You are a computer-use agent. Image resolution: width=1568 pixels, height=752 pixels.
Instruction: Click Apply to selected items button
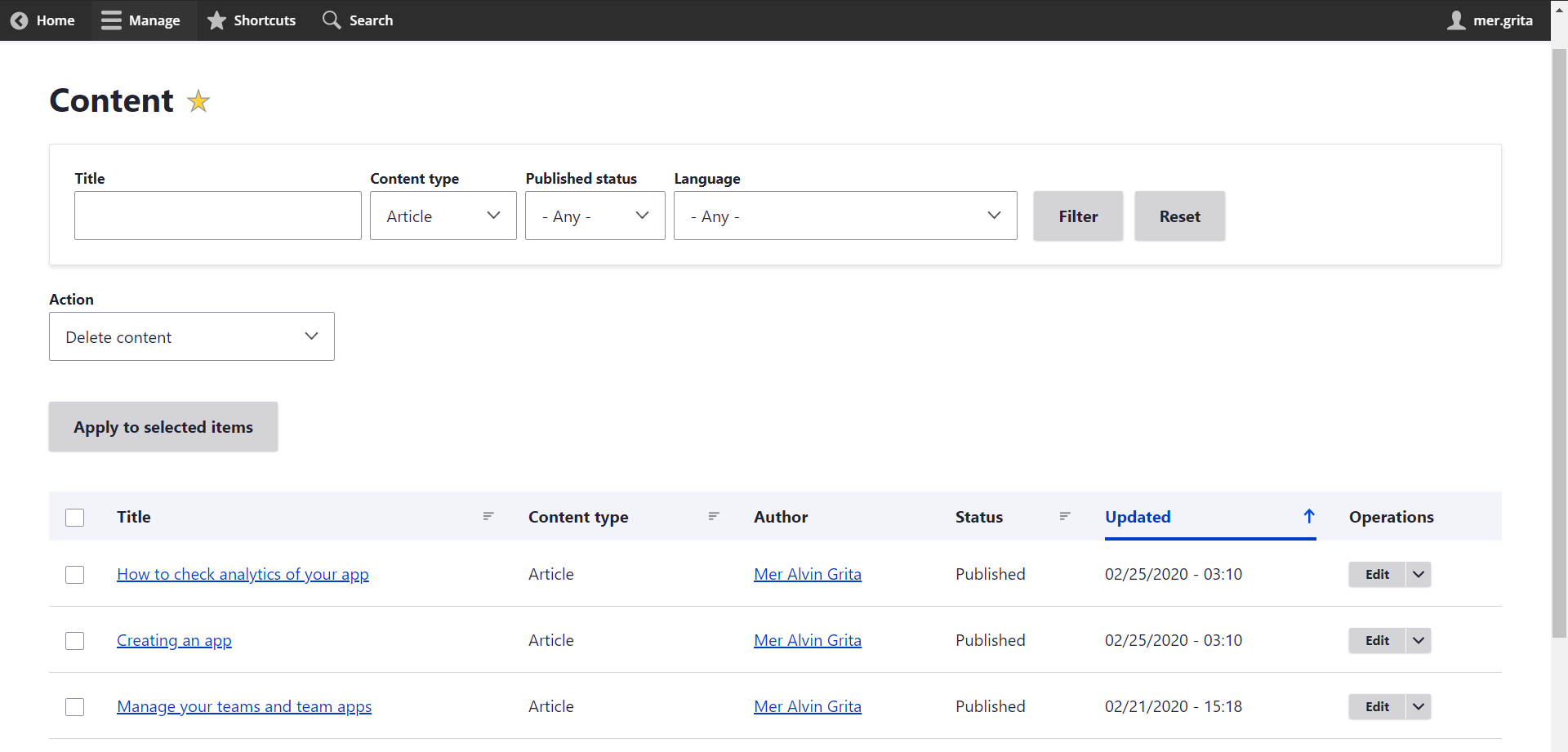(163, 427)
